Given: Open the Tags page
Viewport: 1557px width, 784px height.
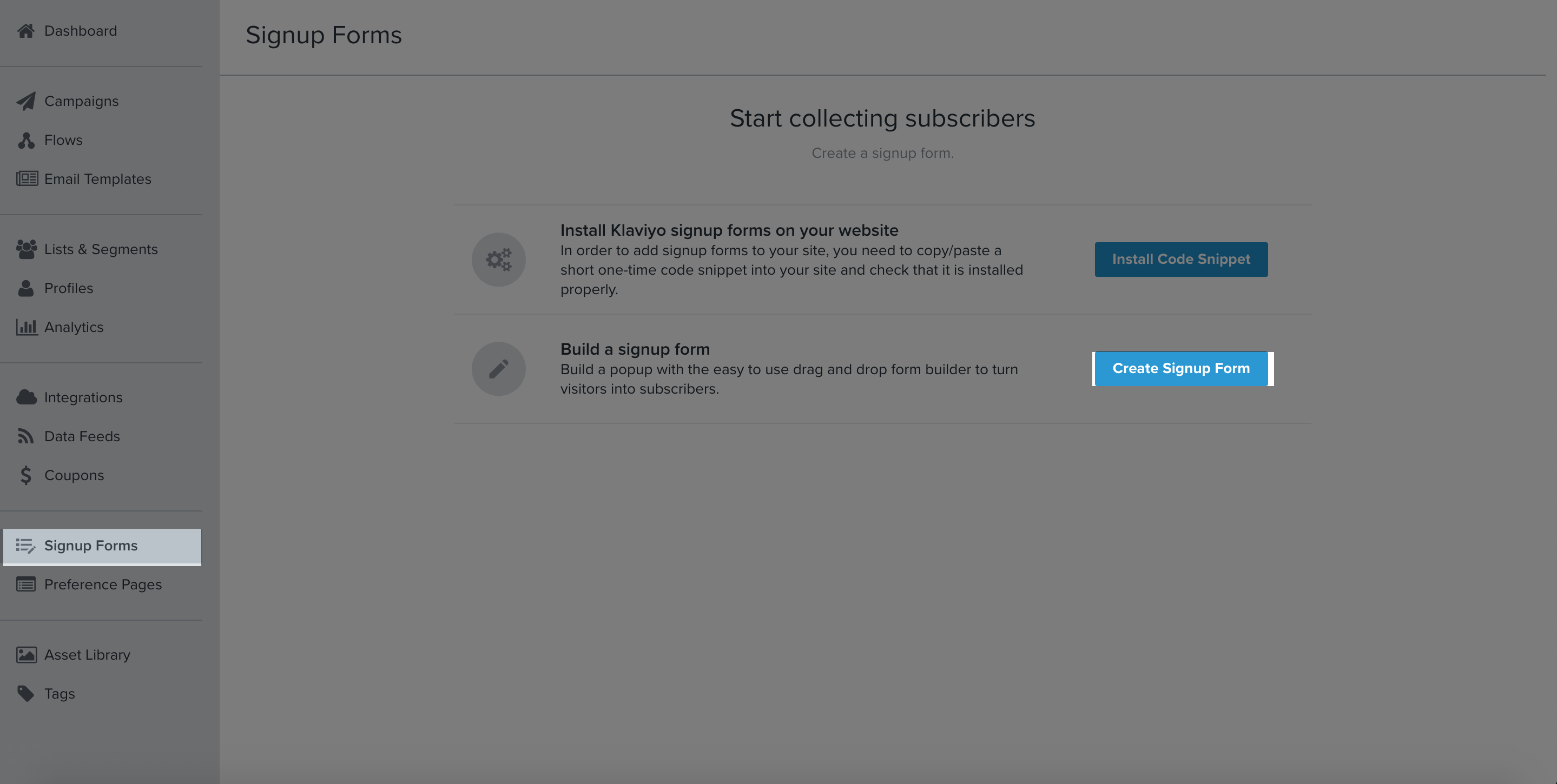Looking at the screenshot, I should (x=59, y=693).
